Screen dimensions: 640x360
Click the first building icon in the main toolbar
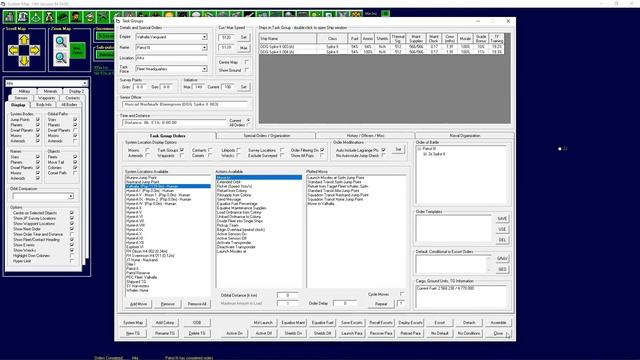click(9, 17)
